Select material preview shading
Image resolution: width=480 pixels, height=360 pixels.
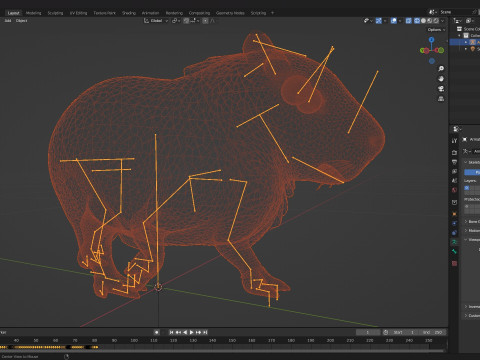click(430, 21)
